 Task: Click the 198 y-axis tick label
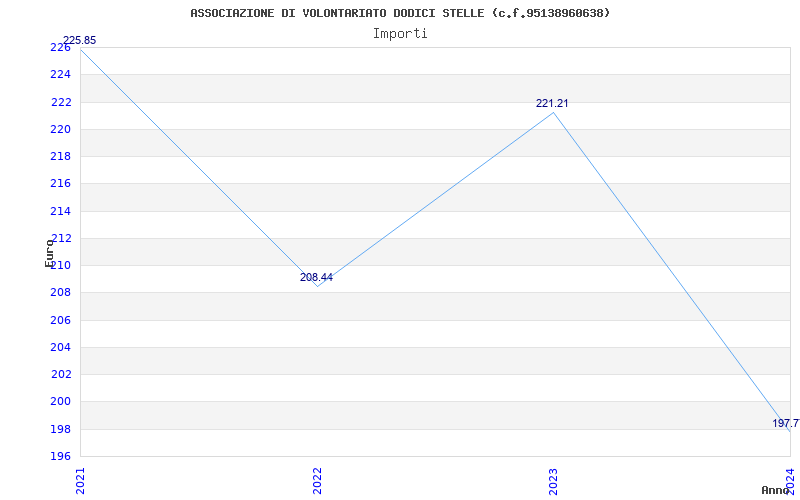pos(60,430)
